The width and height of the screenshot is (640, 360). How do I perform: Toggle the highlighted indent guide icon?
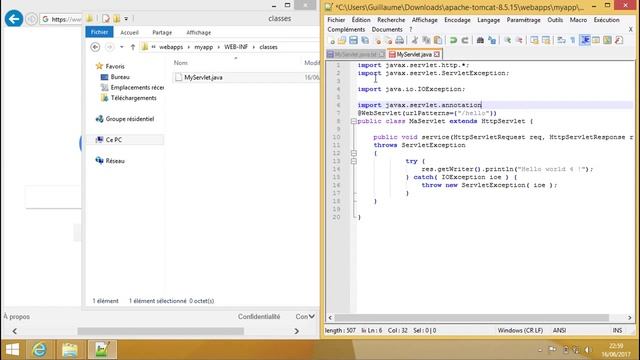585,40
